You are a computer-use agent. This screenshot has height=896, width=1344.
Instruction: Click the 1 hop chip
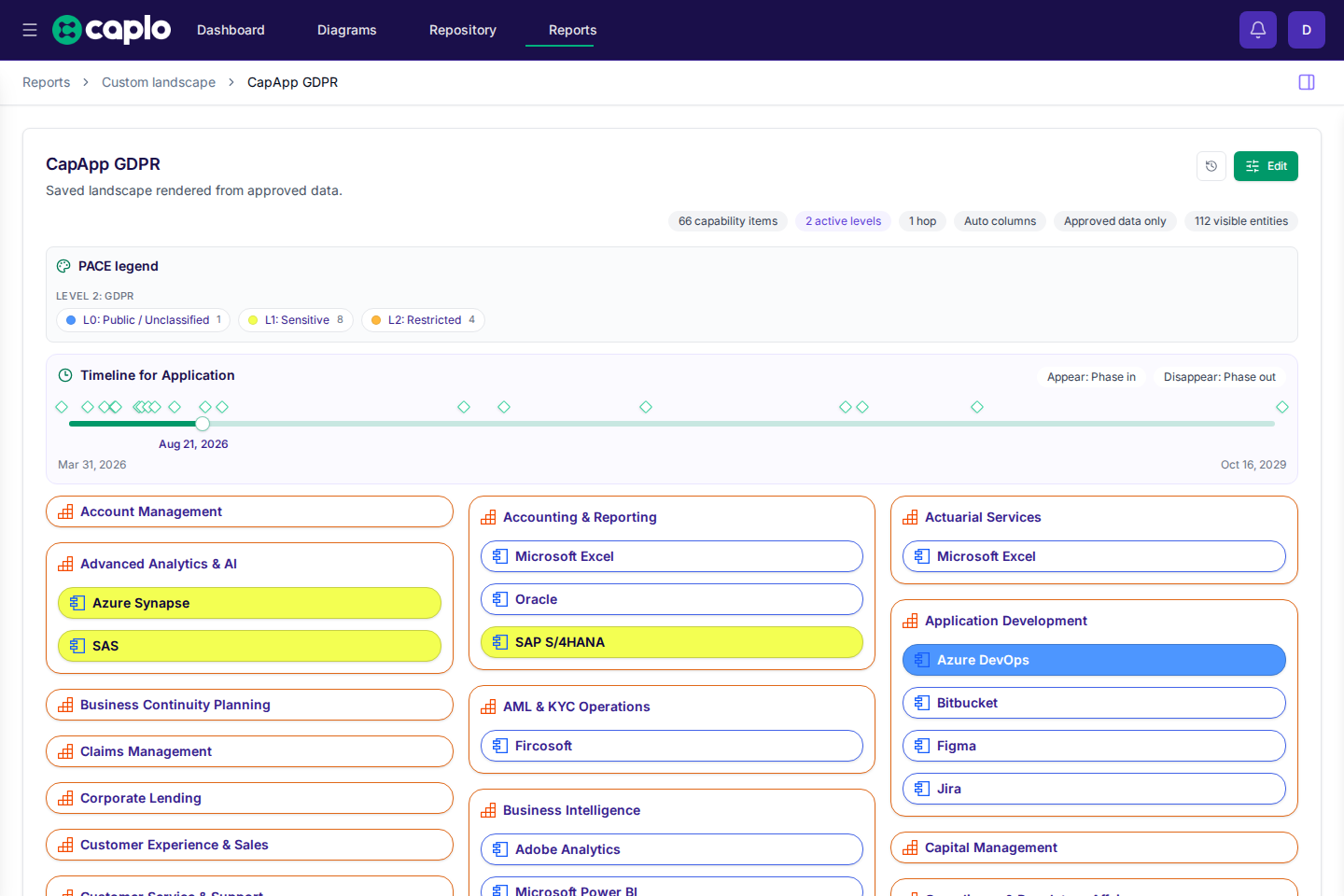click(x=923, y=221)
